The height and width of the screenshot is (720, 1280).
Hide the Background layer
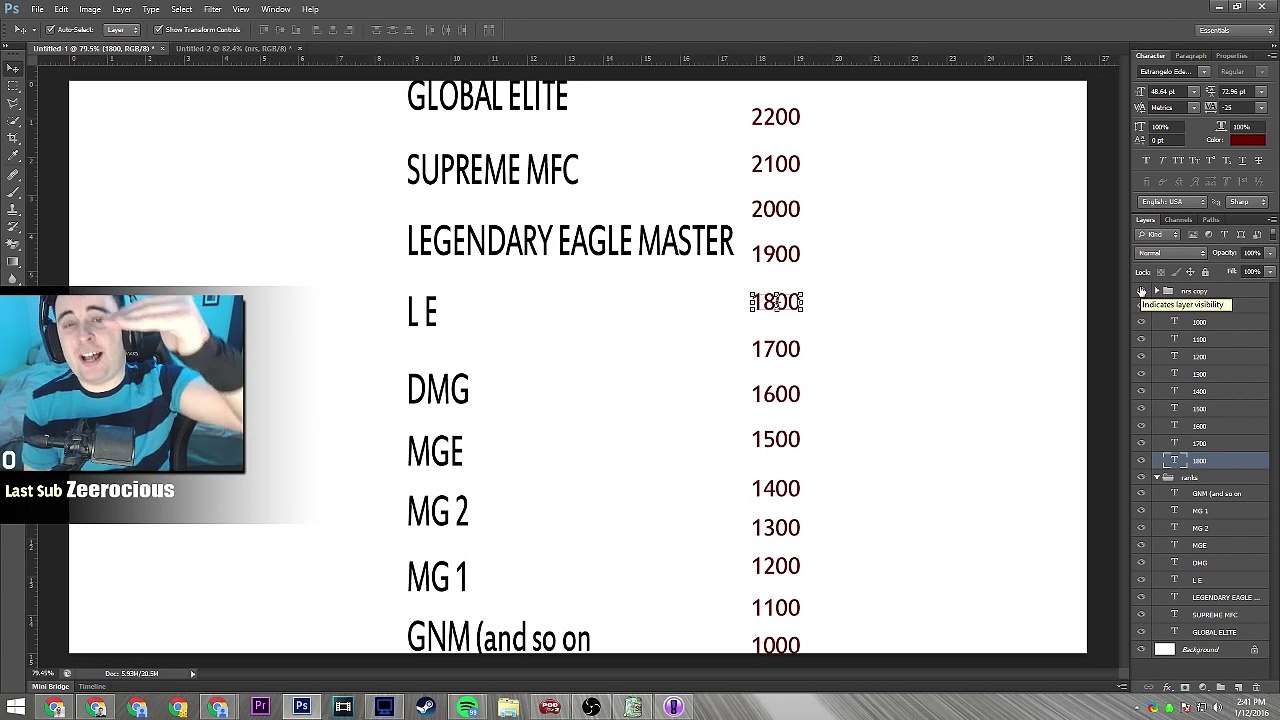[1141, 649]
